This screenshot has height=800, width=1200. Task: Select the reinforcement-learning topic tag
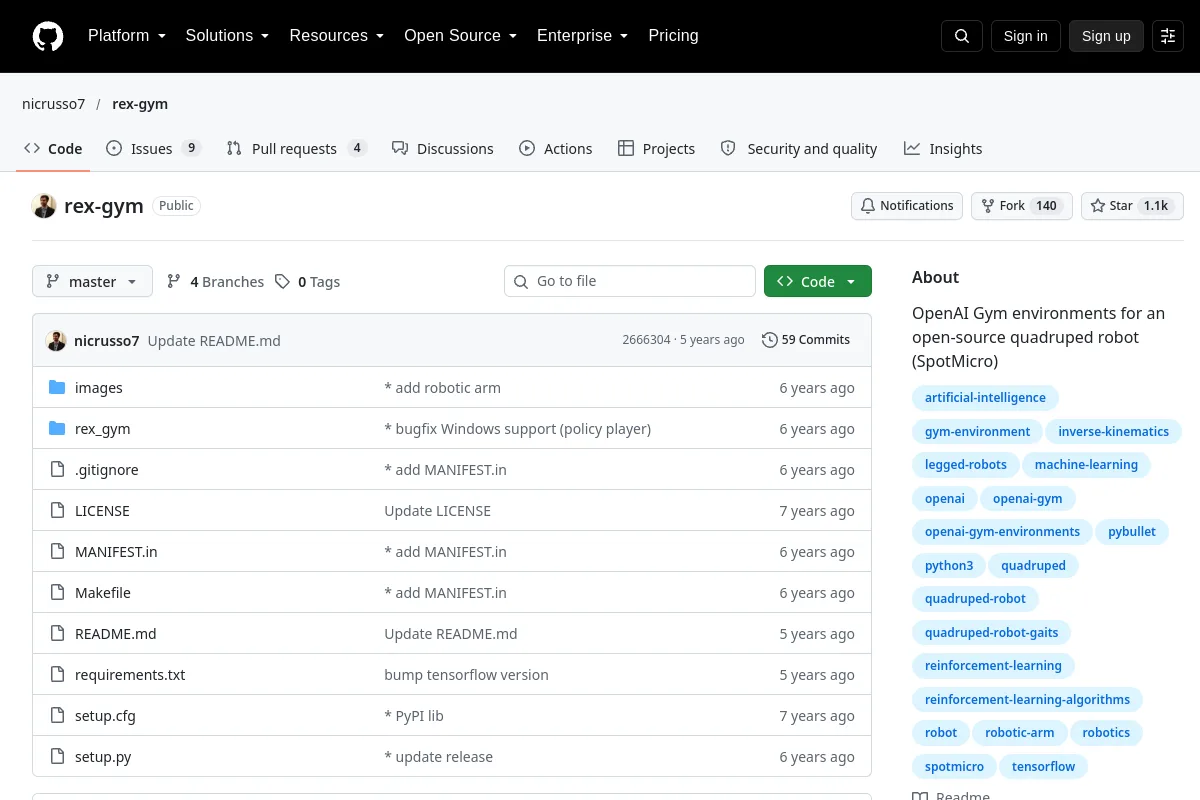click(x=993, y=666)
